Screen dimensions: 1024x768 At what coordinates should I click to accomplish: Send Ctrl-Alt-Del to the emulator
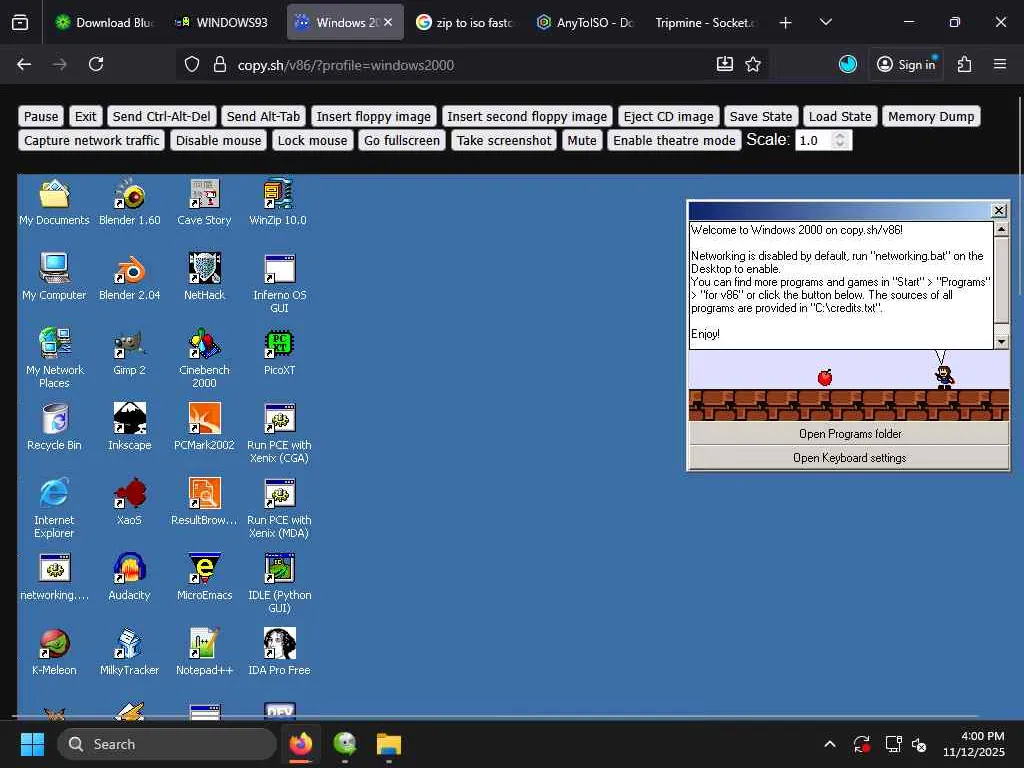[162, 116]
